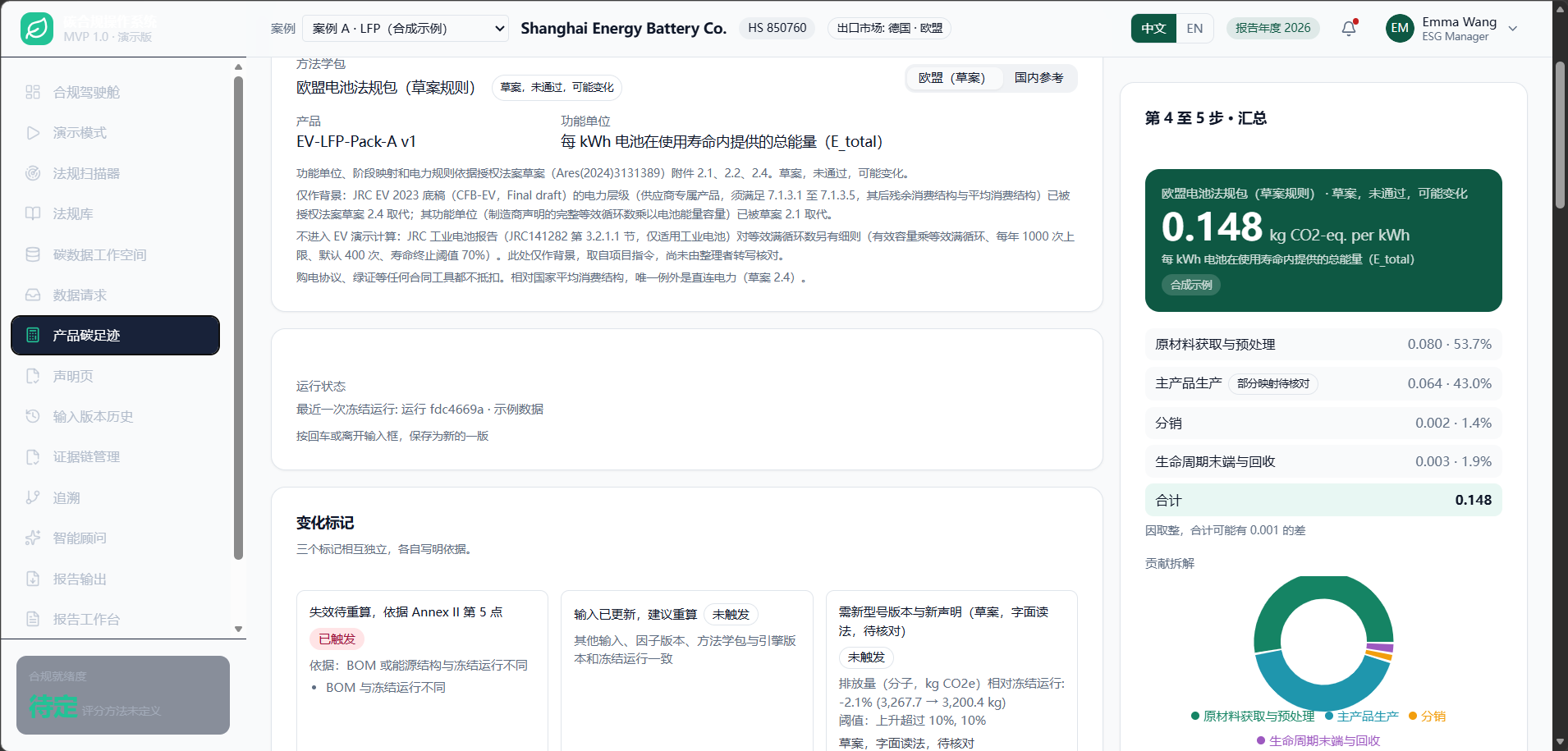Click the green leaf app logo
Viewport: 1568px width, 751px height.
tap(37, 29)
